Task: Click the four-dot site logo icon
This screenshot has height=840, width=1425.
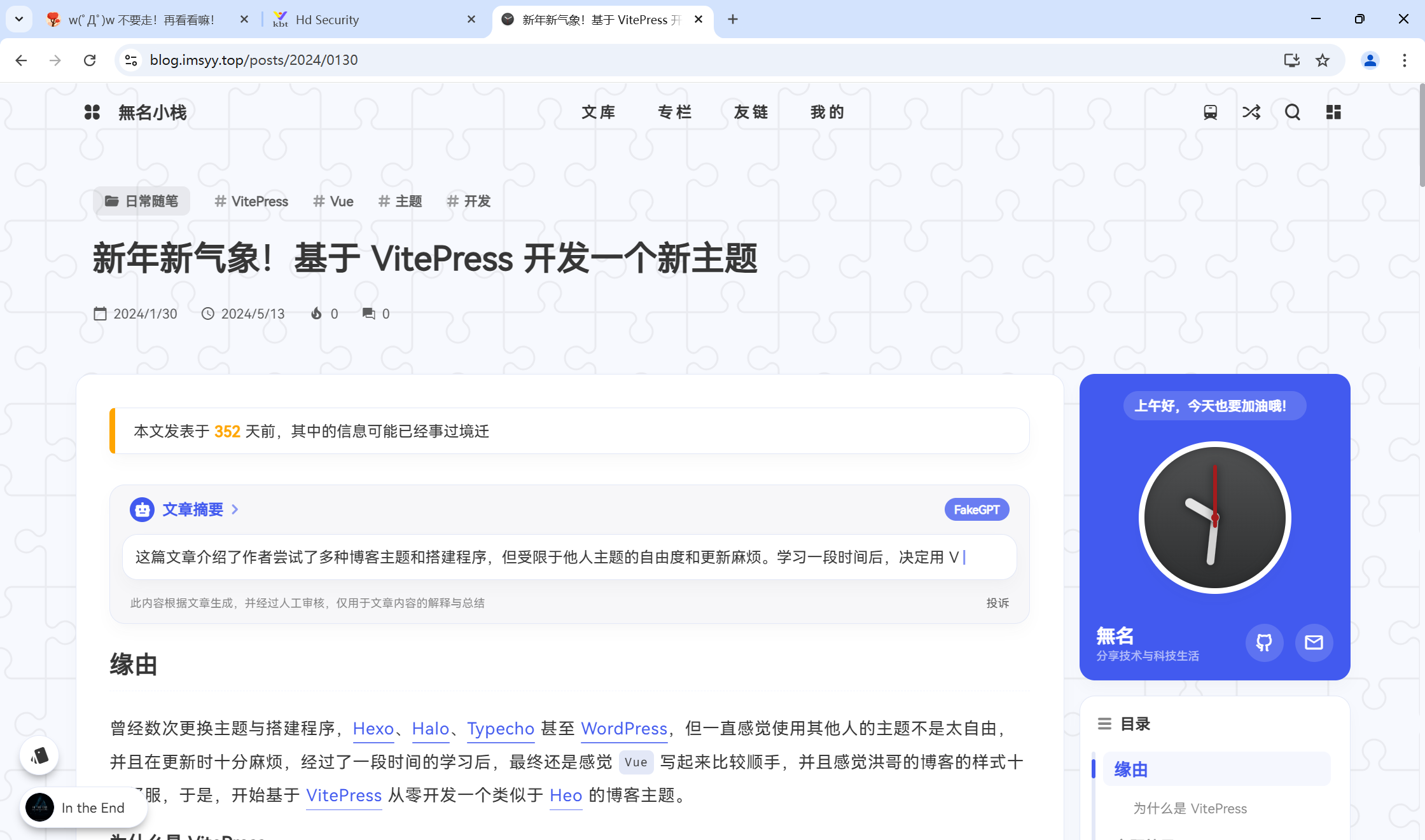Action: [92, 113]
